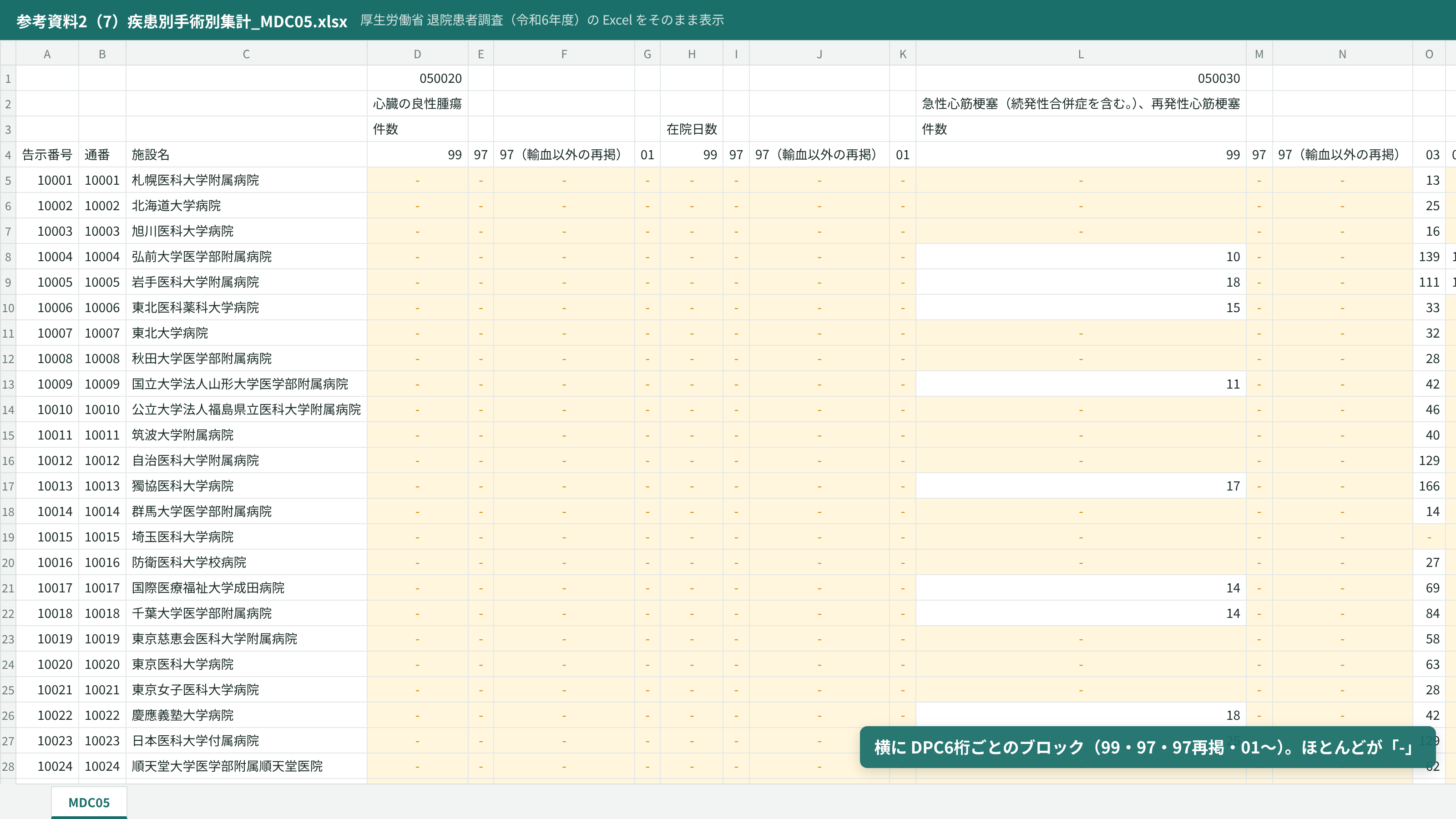The width and height of the screenshot is (1456, 819).
Task: Click the 03 header in column O
Action: pos(1429,154)
